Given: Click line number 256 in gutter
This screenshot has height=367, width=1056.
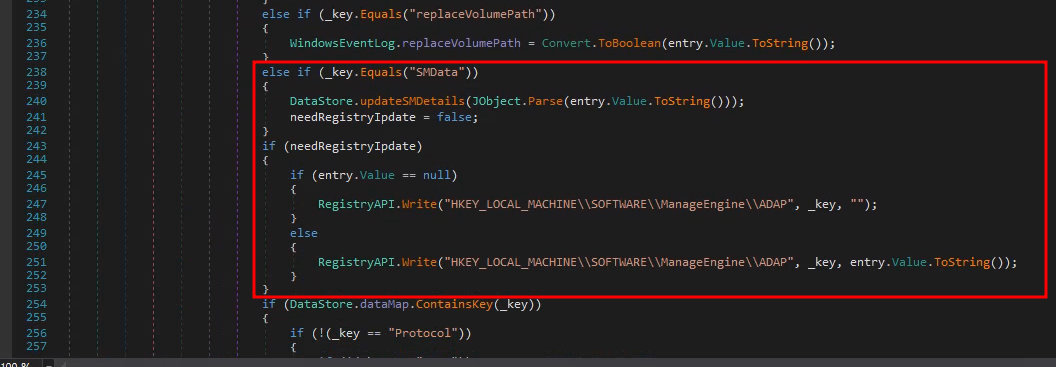Looking at the screenshot, I should 36,333.
